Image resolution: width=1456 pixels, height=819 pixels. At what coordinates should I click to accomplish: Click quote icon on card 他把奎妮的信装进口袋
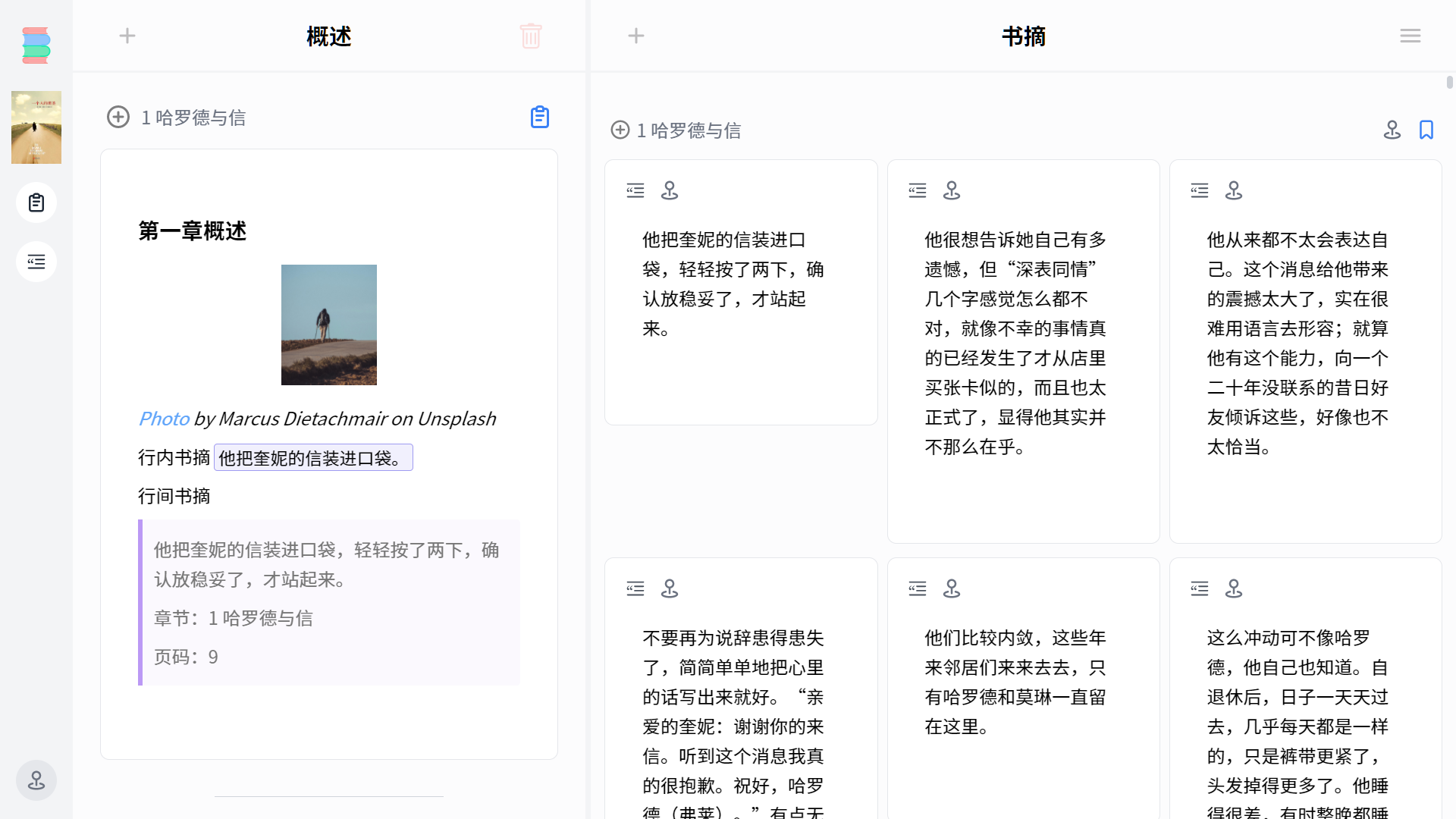pos(635,190)
